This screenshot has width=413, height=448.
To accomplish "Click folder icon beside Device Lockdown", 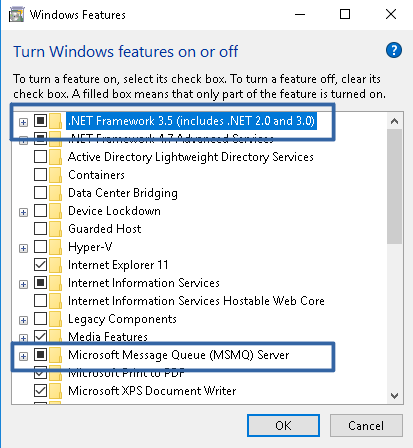I will pos(56,211).
